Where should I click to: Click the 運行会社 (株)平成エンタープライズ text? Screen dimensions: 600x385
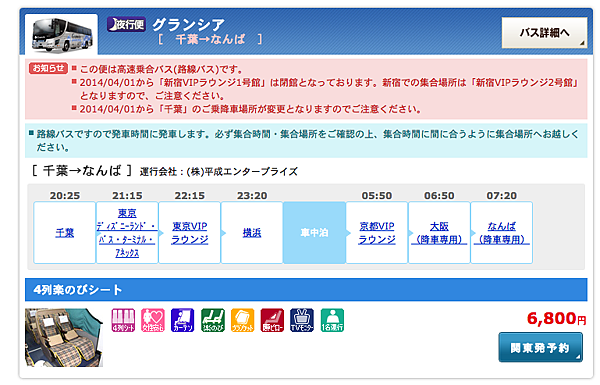[x=218, y=172]
